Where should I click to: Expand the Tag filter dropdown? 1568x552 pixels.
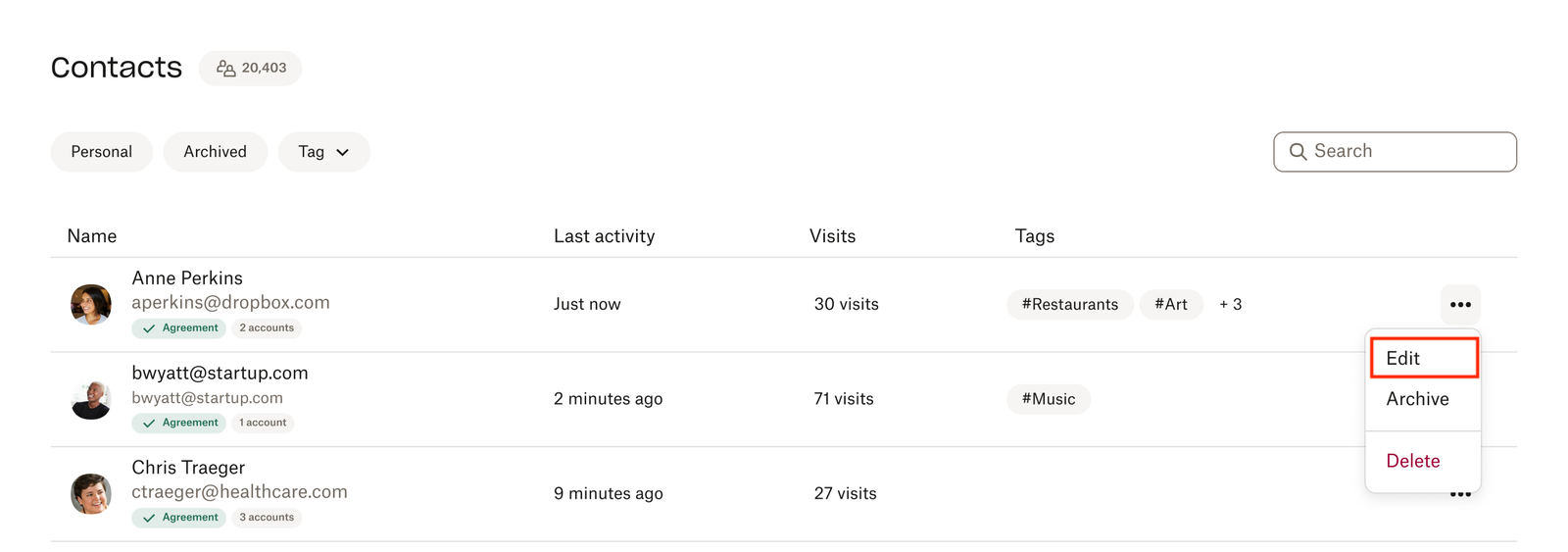(x=323, y=152)
